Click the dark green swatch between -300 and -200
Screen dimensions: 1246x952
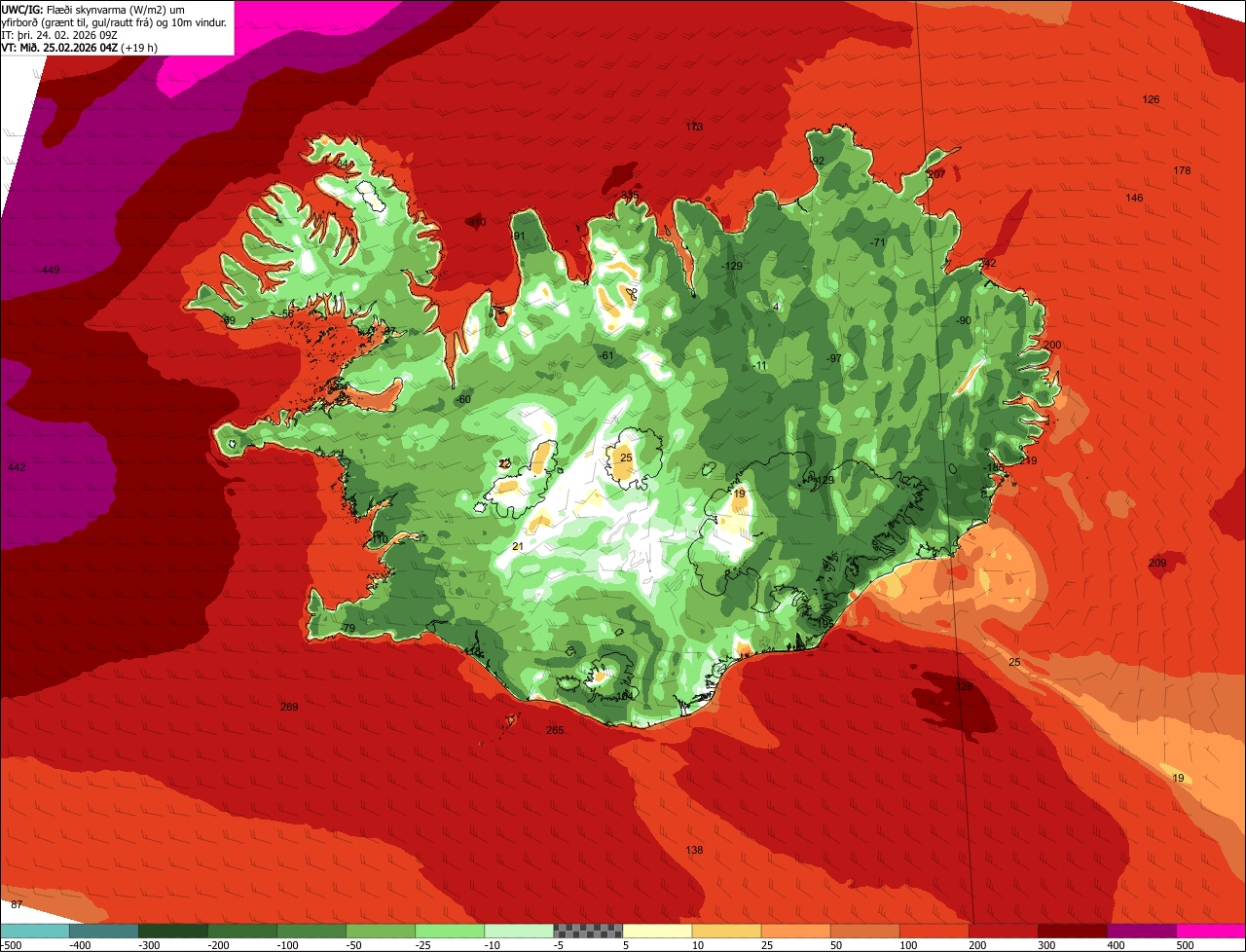coord(173,931)
